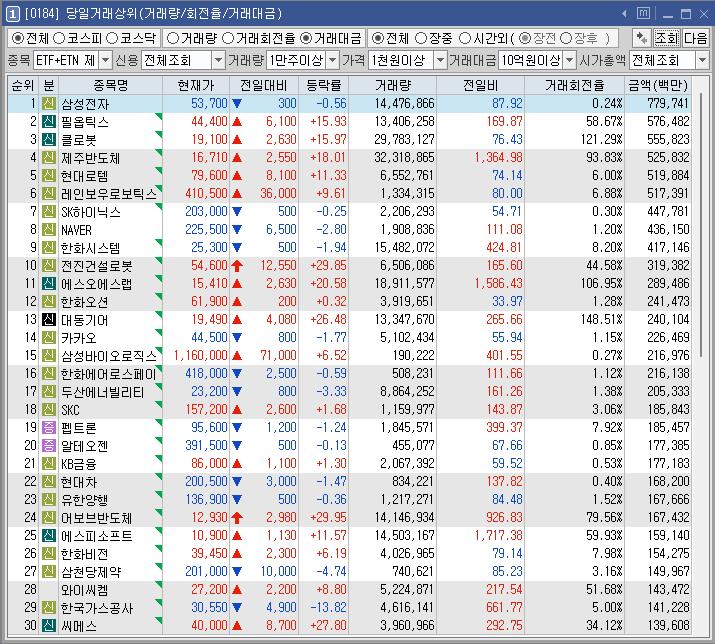Open the 가격 1천원이상 dropdown
The width and height of the screenshot is (715, 644).
click(440, 60)
